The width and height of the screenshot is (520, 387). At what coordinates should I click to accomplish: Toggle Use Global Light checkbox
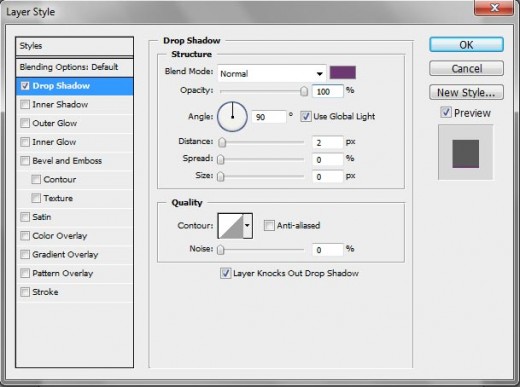click(306, 116)
